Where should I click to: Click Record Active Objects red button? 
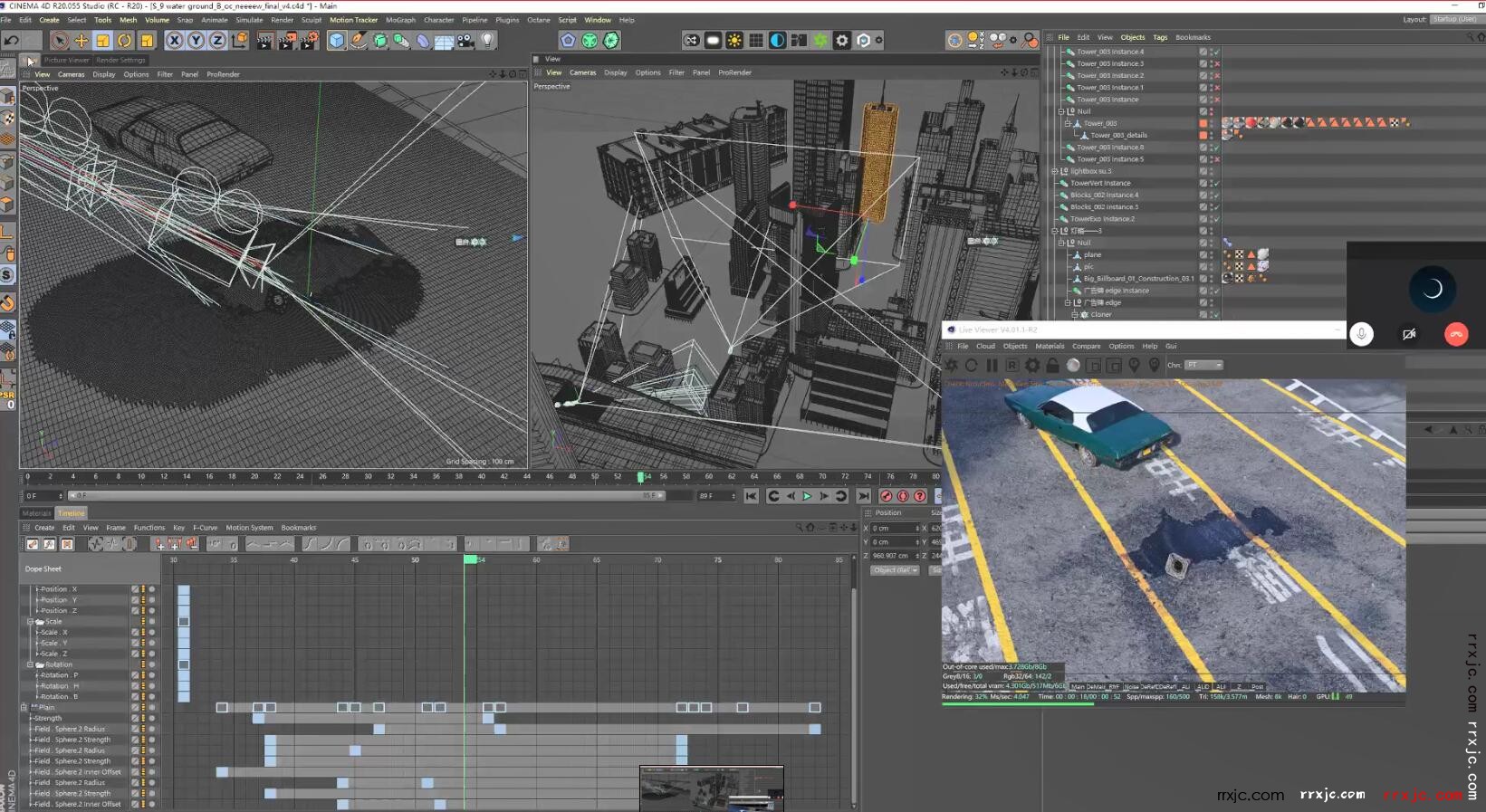(x=887, y=496)
